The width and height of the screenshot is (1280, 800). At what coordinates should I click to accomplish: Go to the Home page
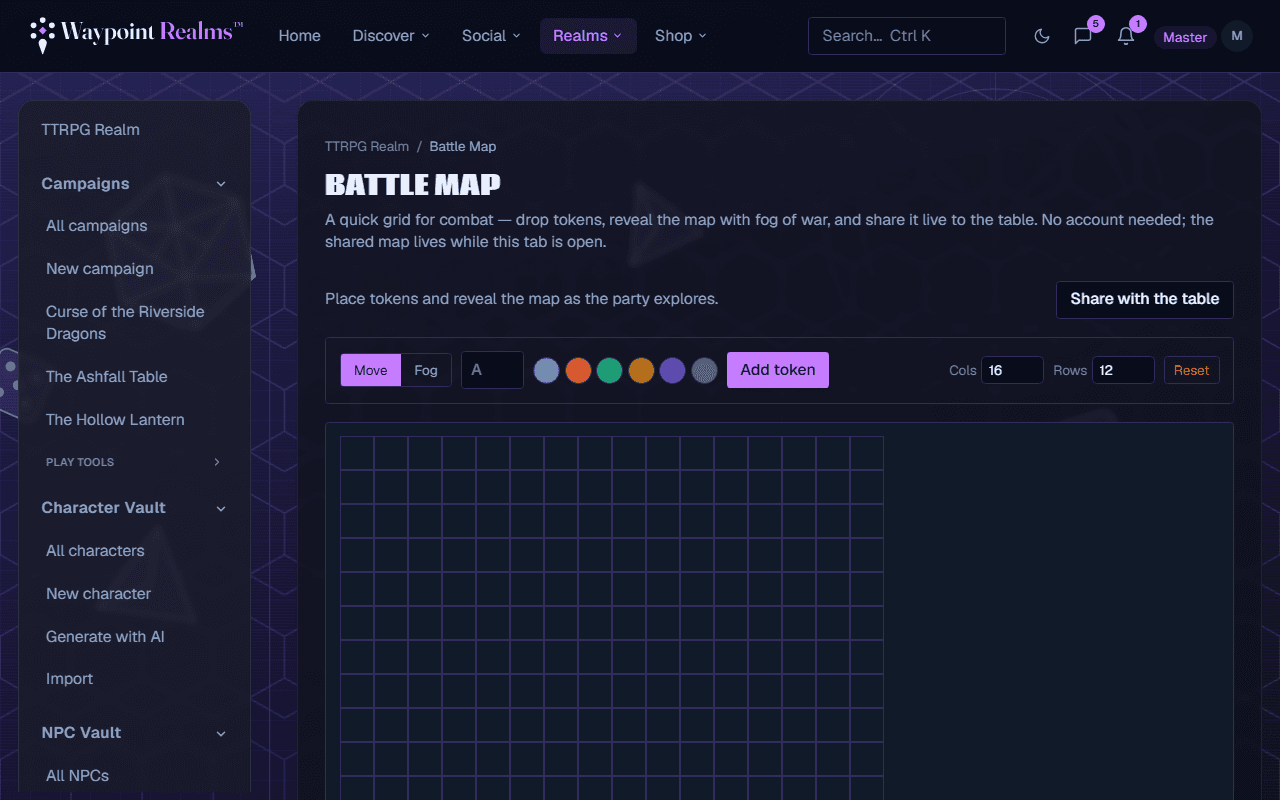(x=300, y=36)
